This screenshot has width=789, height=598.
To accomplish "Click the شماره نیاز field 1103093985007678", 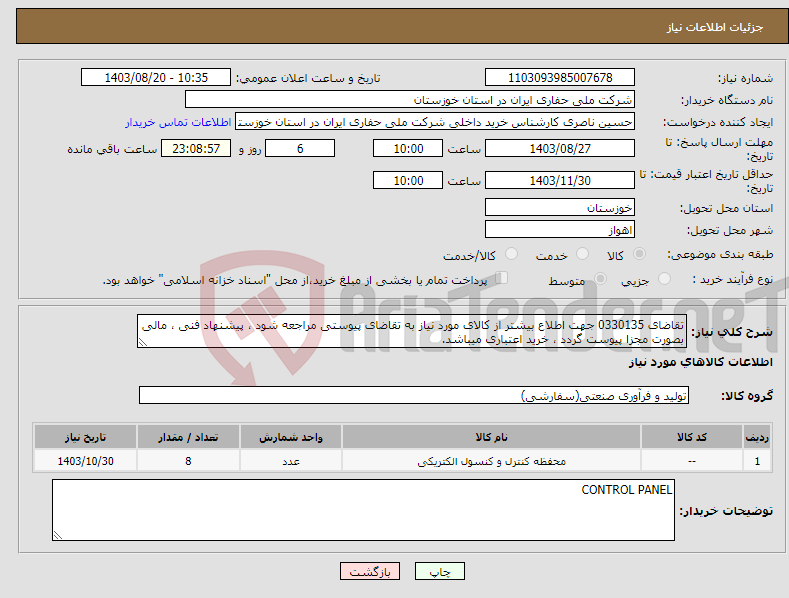I will coord(560,78).
